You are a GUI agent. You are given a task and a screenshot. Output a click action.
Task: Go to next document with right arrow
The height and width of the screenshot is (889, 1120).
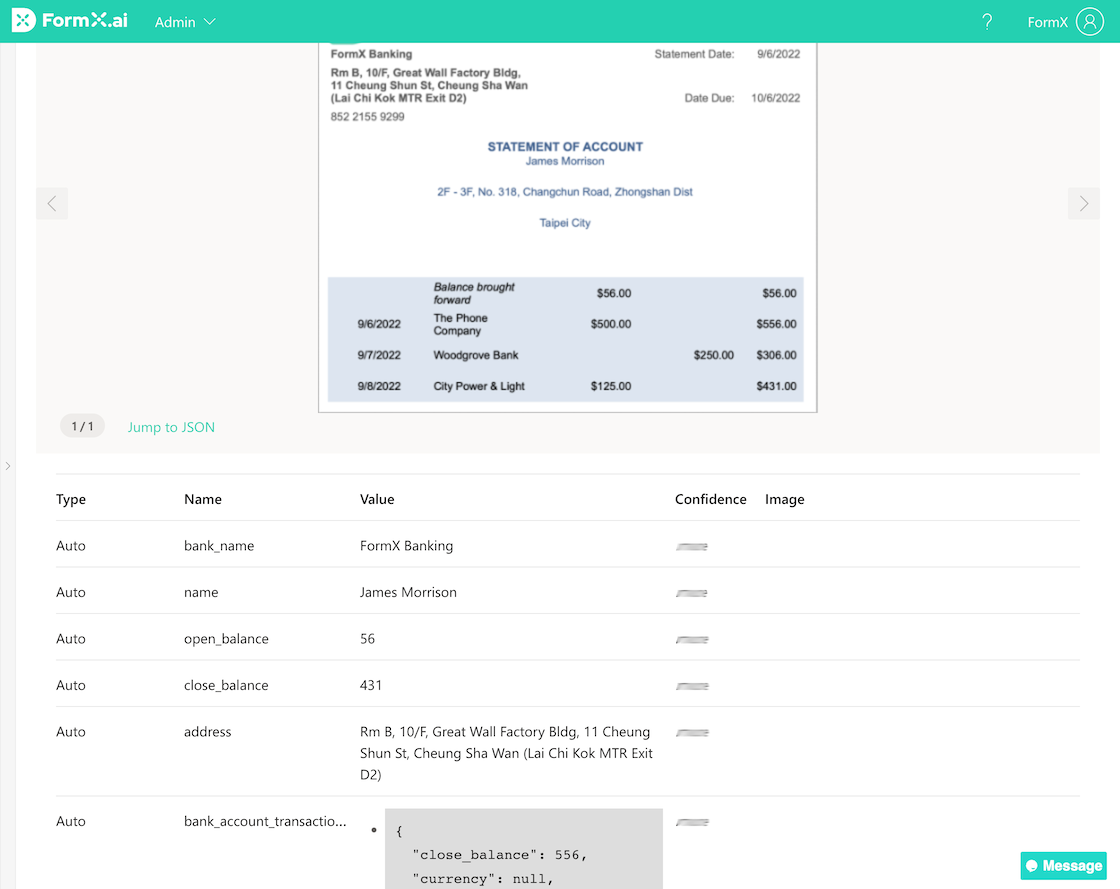1084,204
